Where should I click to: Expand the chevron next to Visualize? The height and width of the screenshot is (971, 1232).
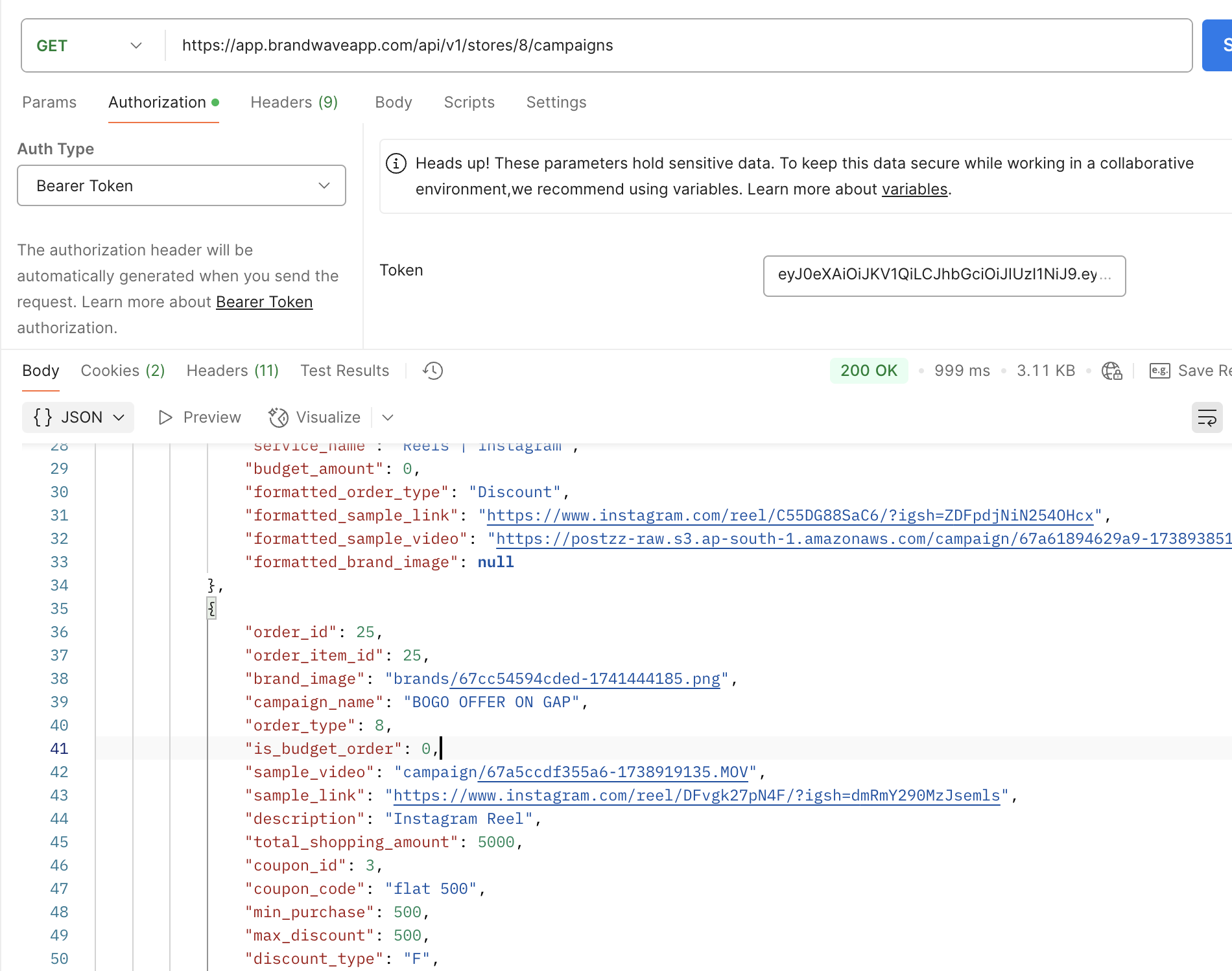click(x=388, y=417)
